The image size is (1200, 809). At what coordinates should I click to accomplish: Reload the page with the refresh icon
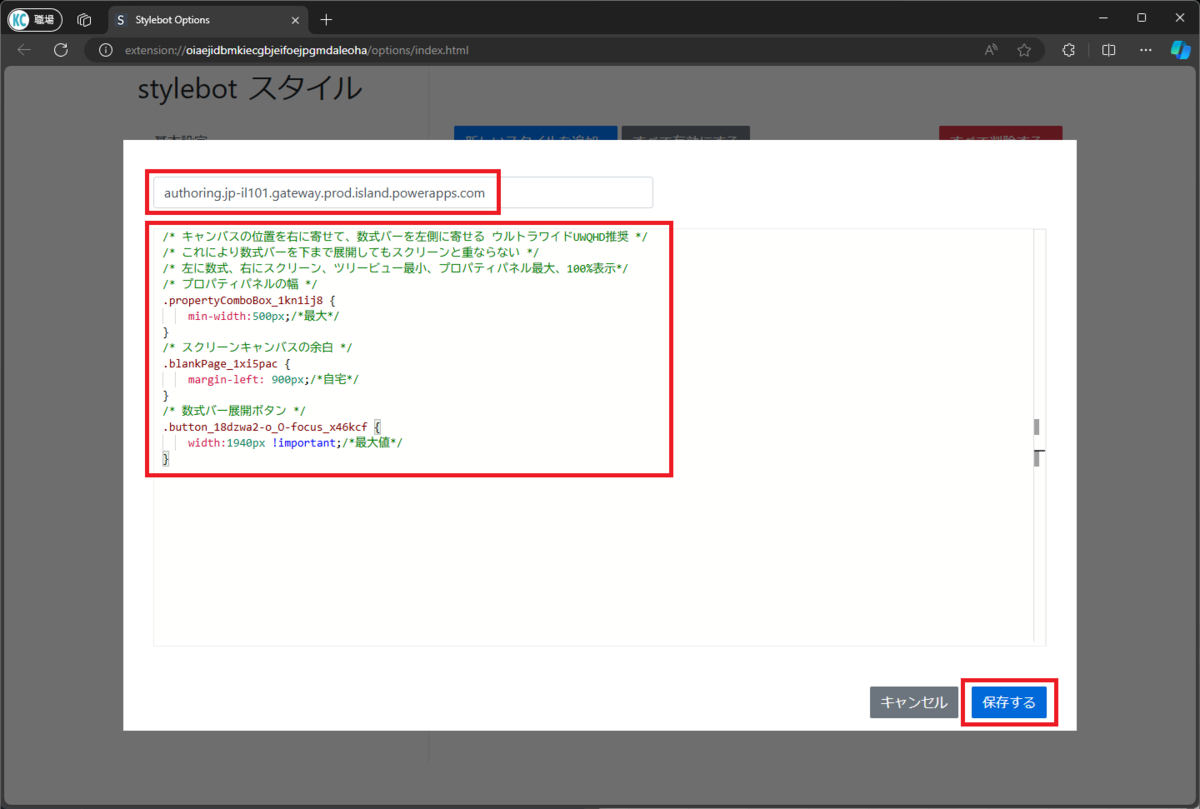(60, 50)
